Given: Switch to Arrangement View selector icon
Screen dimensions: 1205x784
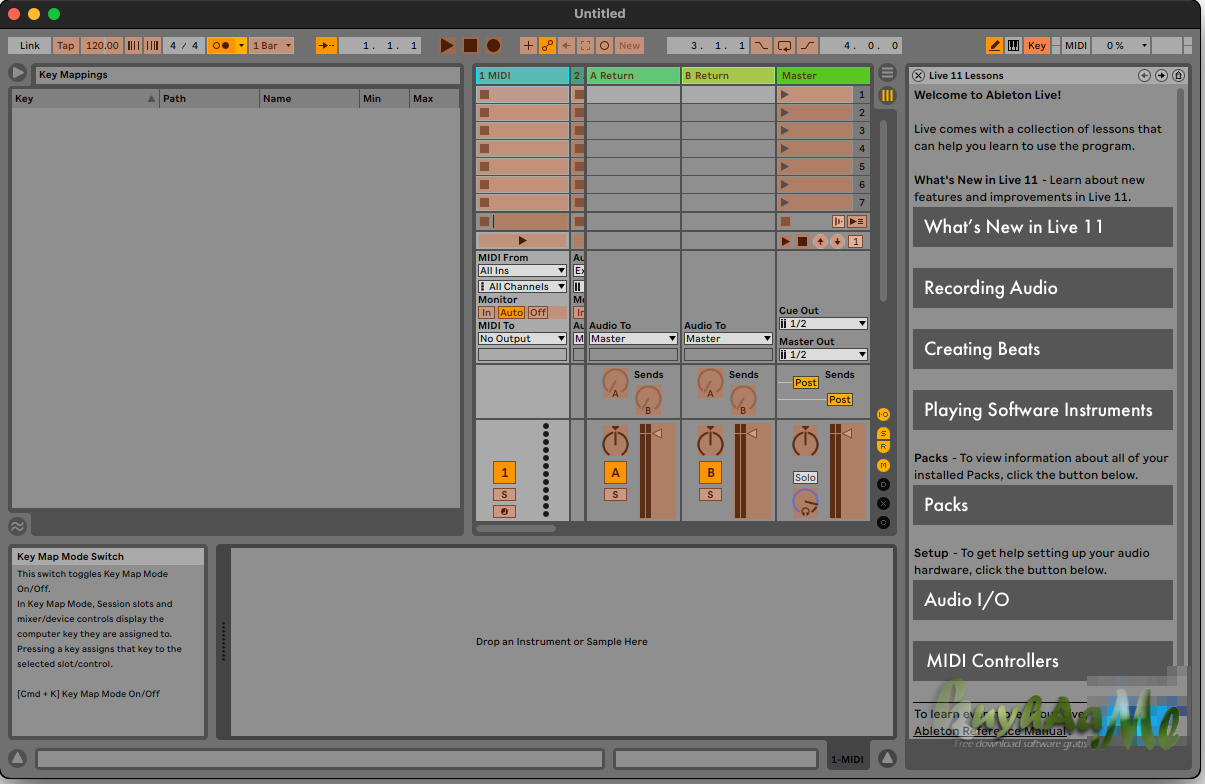Looking at the screenshot, I should [887, 73].
